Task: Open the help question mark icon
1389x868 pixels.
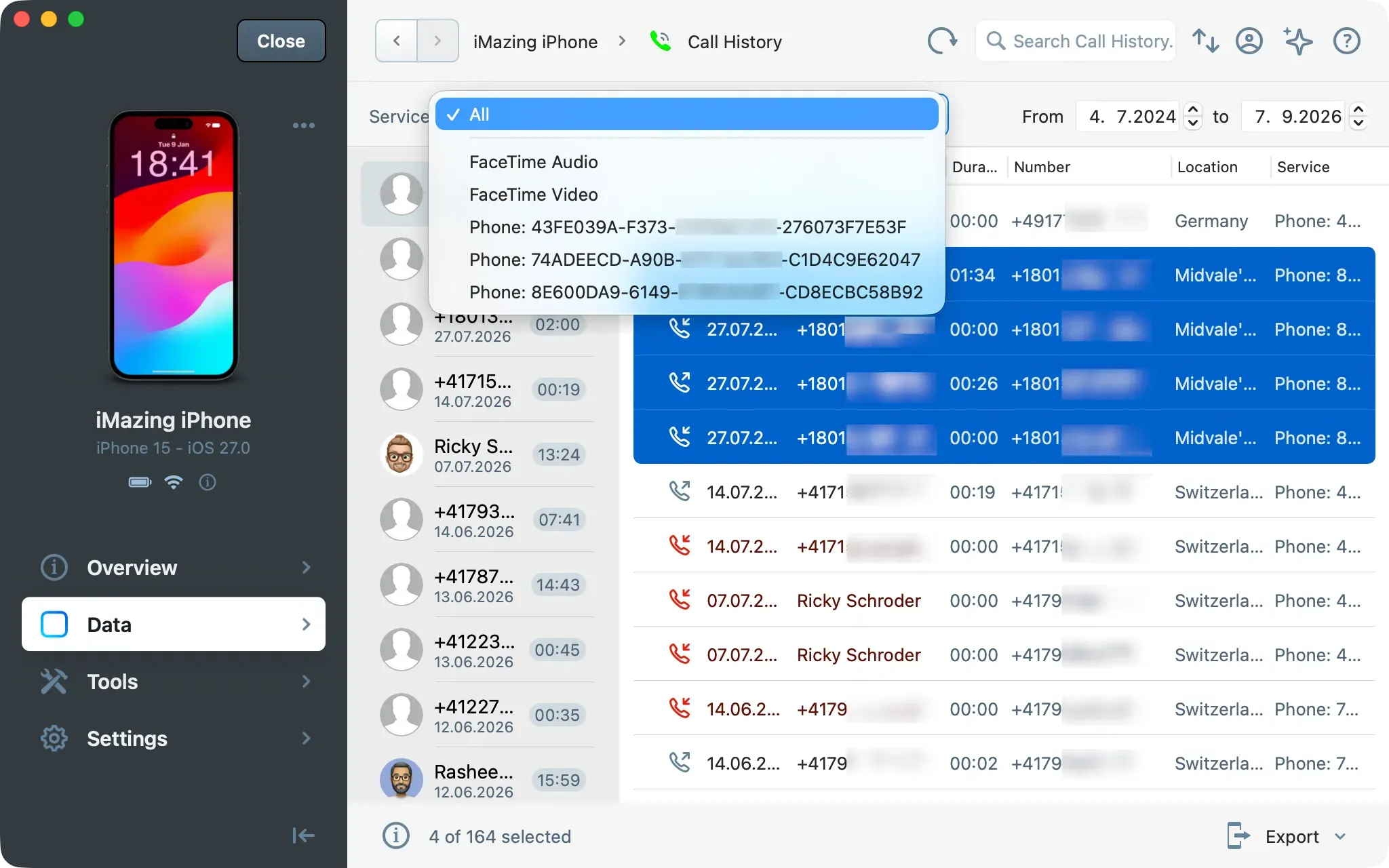Action: 1347,41
